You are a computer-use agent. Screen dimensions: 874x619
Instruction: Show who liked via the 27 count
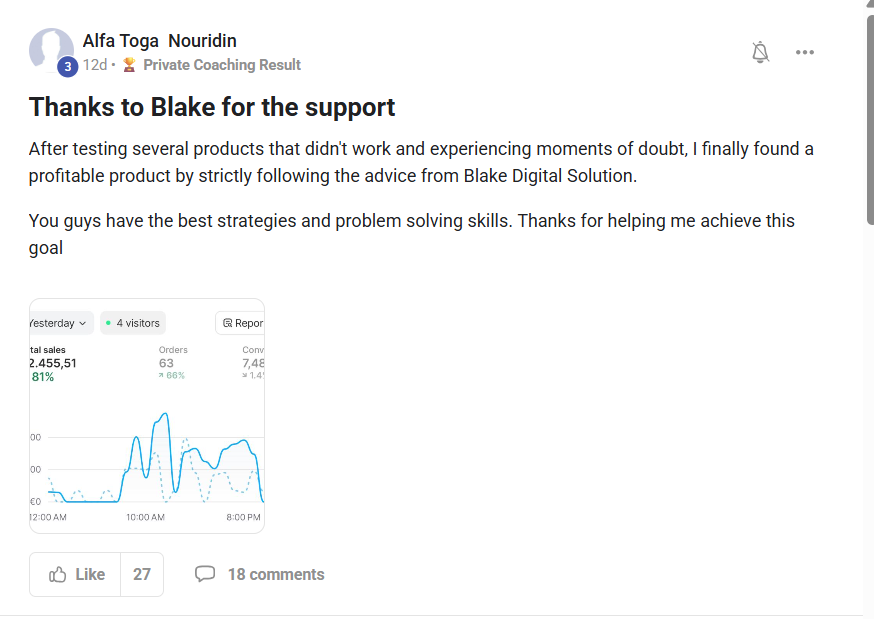(x=142, y=574)
